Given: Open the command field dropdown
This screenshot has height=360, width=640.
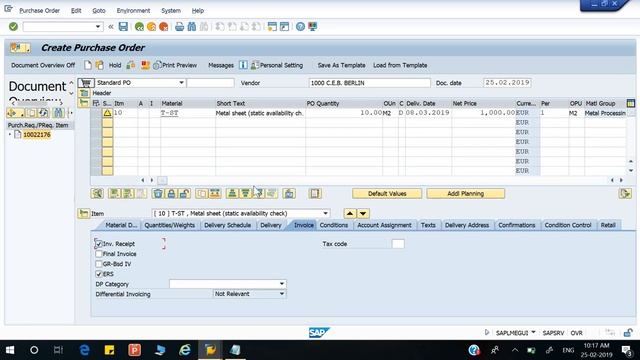Looking at the screenshot, I should click(x=98, y=27).
